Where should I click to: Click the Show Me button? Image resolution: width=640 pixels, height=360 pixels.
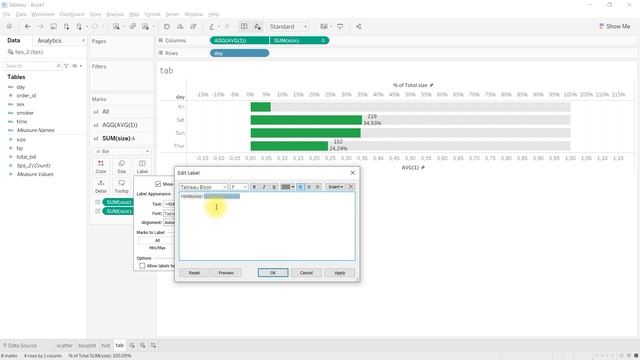[x=614, y=26]
